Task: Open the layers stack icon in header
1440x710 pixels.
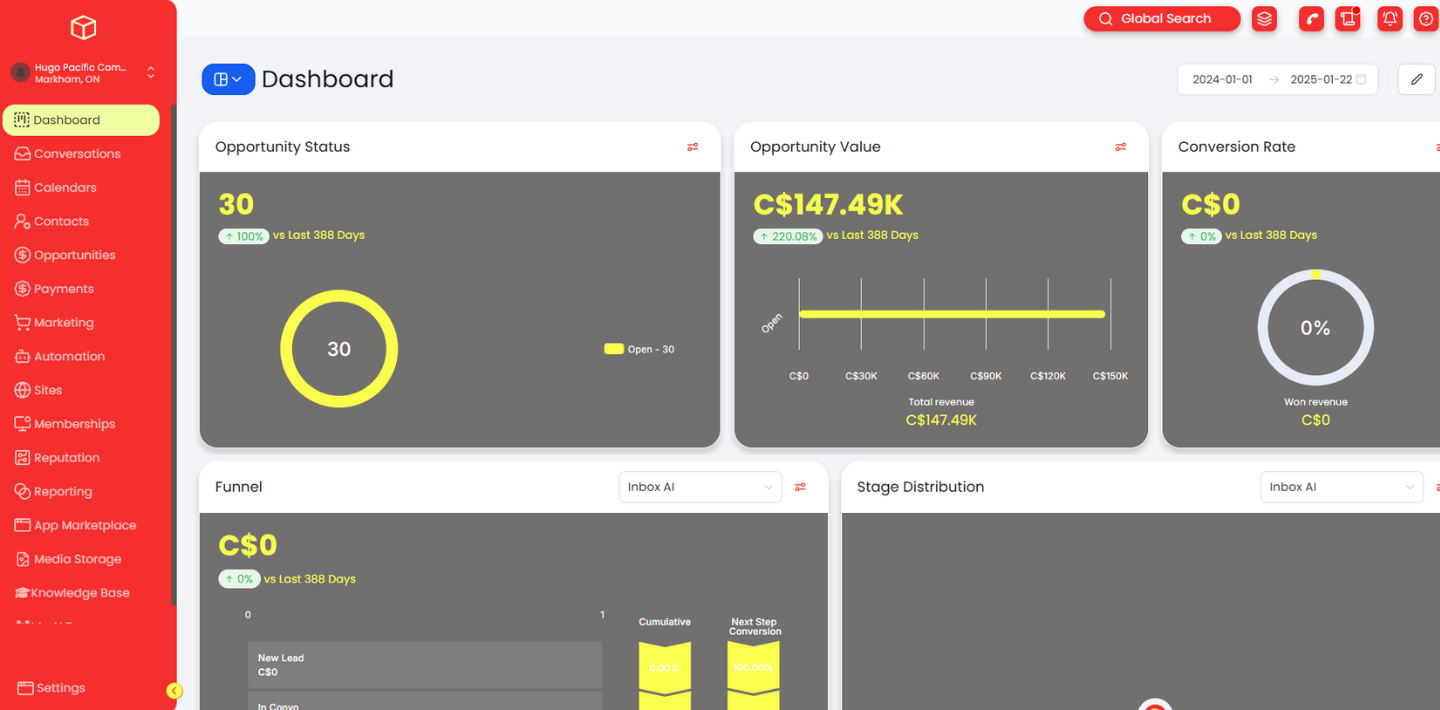Action: (1265, 19)
